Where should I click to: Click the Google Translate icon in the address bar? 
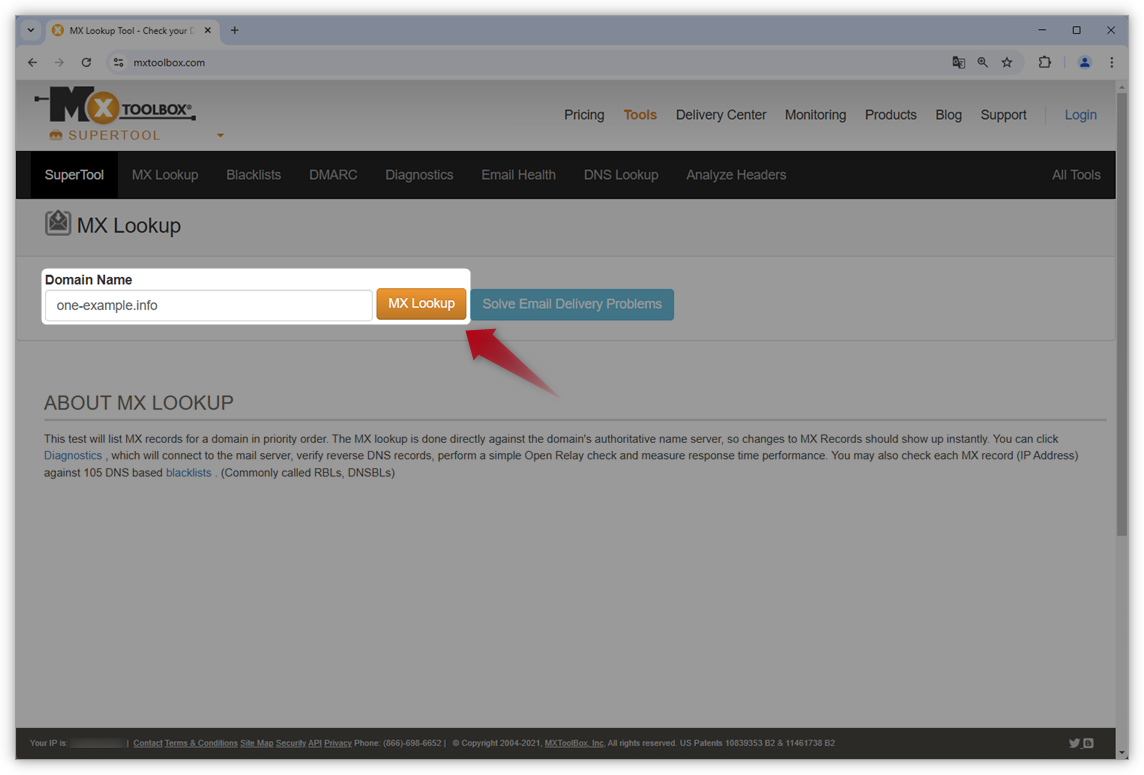point(958,62)
